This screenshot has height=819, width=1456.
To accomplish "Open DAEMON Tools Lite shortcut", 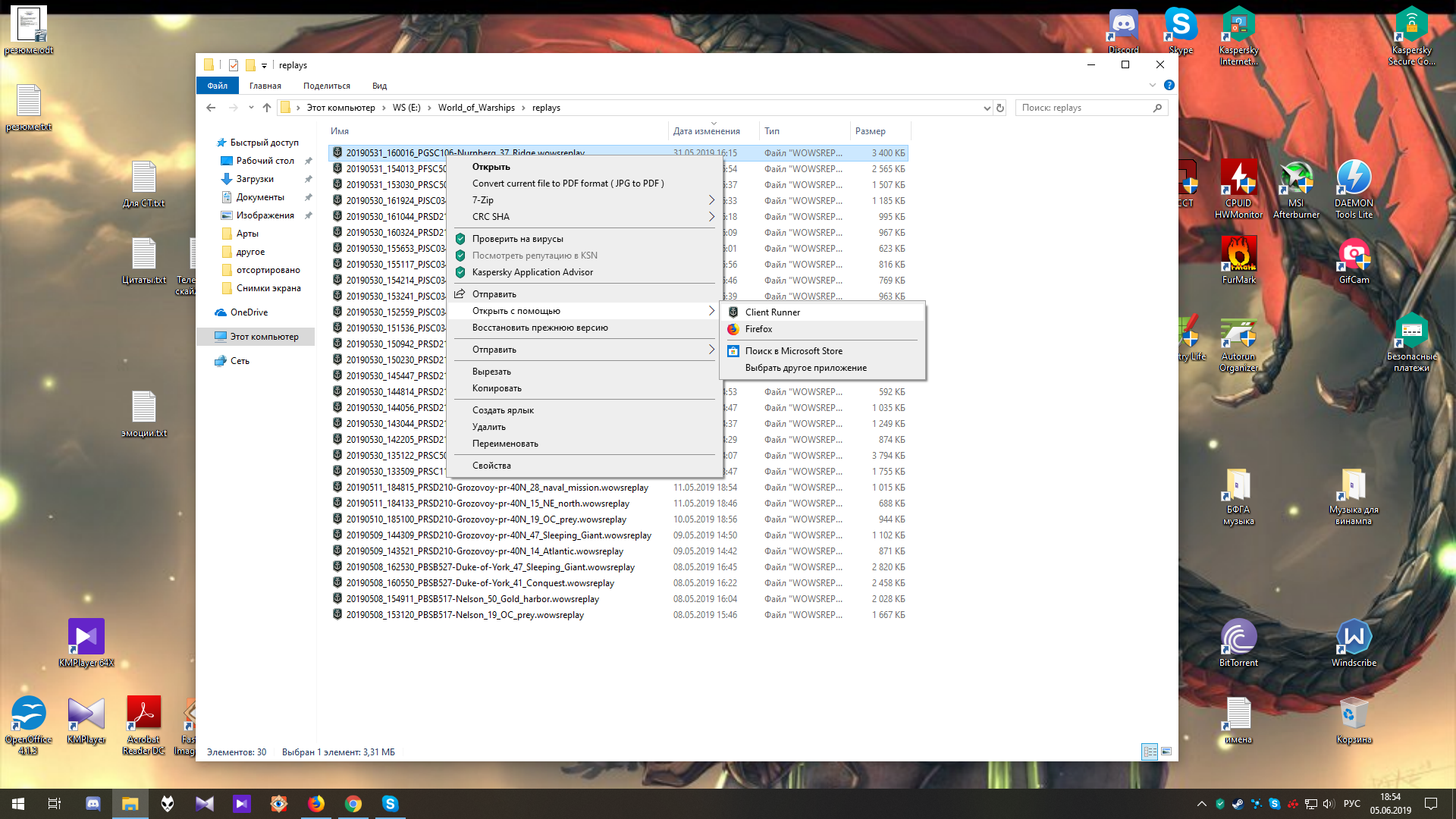I will point(1354,189).
